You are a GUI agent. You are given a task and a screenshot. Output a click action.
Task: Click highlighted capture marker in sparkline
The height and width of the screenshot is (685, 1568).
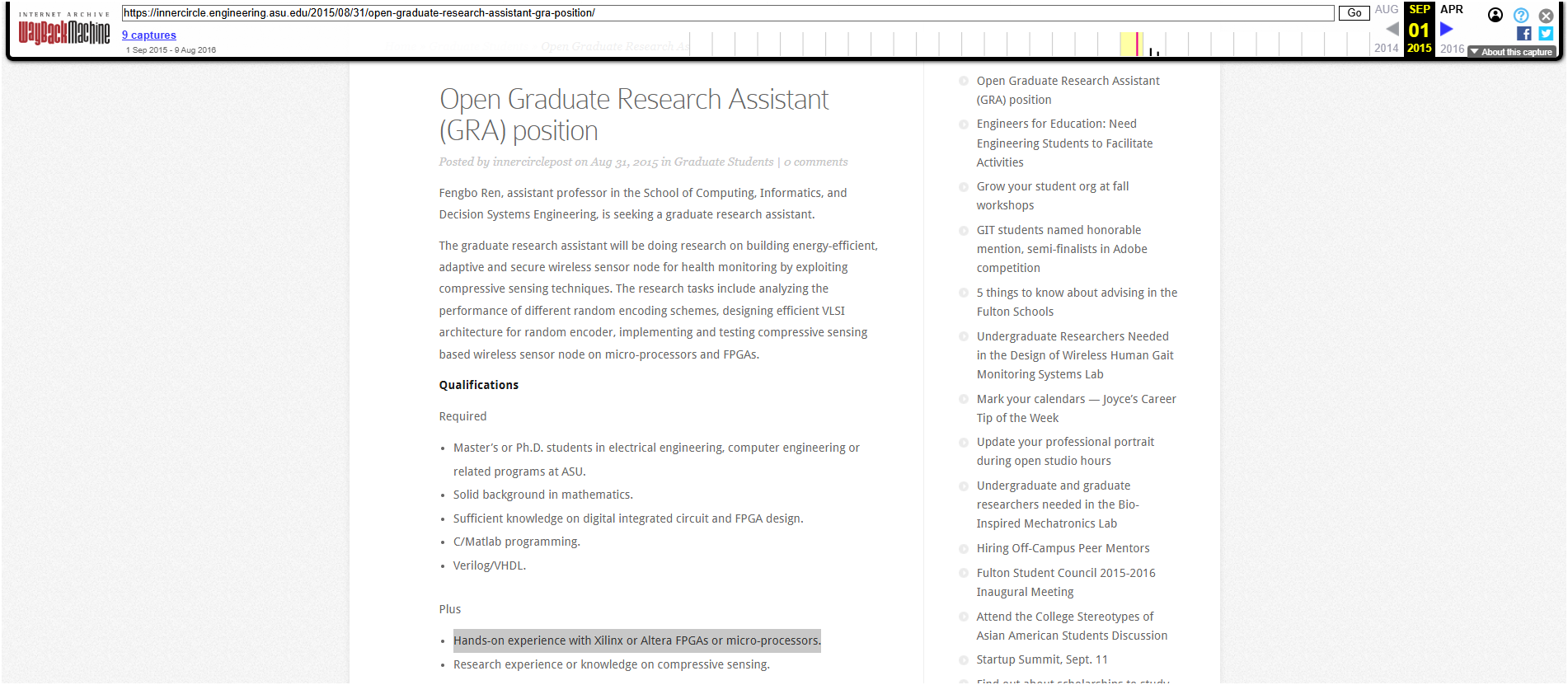tap(1138, 44)
